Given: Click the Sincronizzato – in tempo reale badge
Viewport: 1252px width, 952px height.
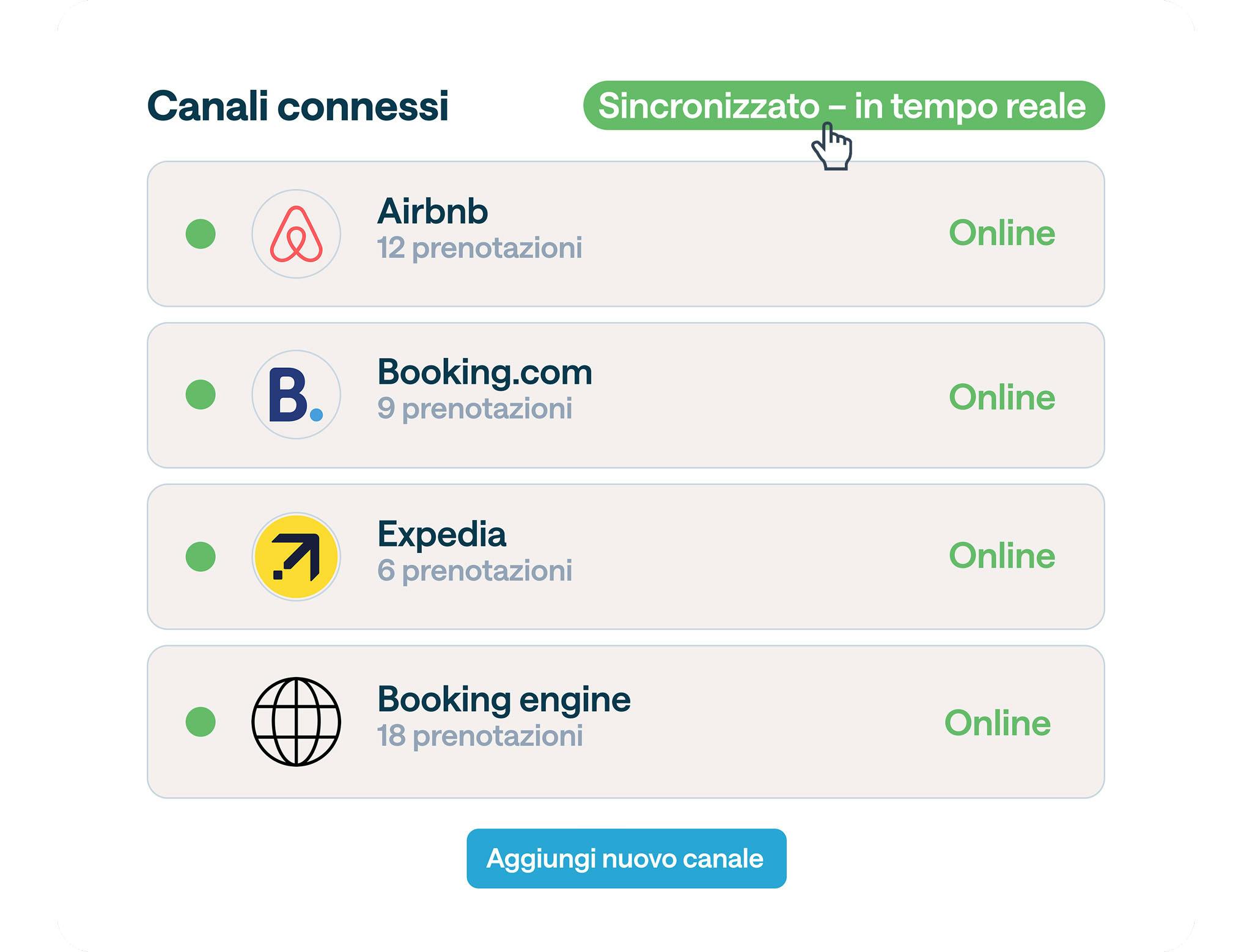Looking at the screenshot, I should pyautogui.click(x=844, y=105).
